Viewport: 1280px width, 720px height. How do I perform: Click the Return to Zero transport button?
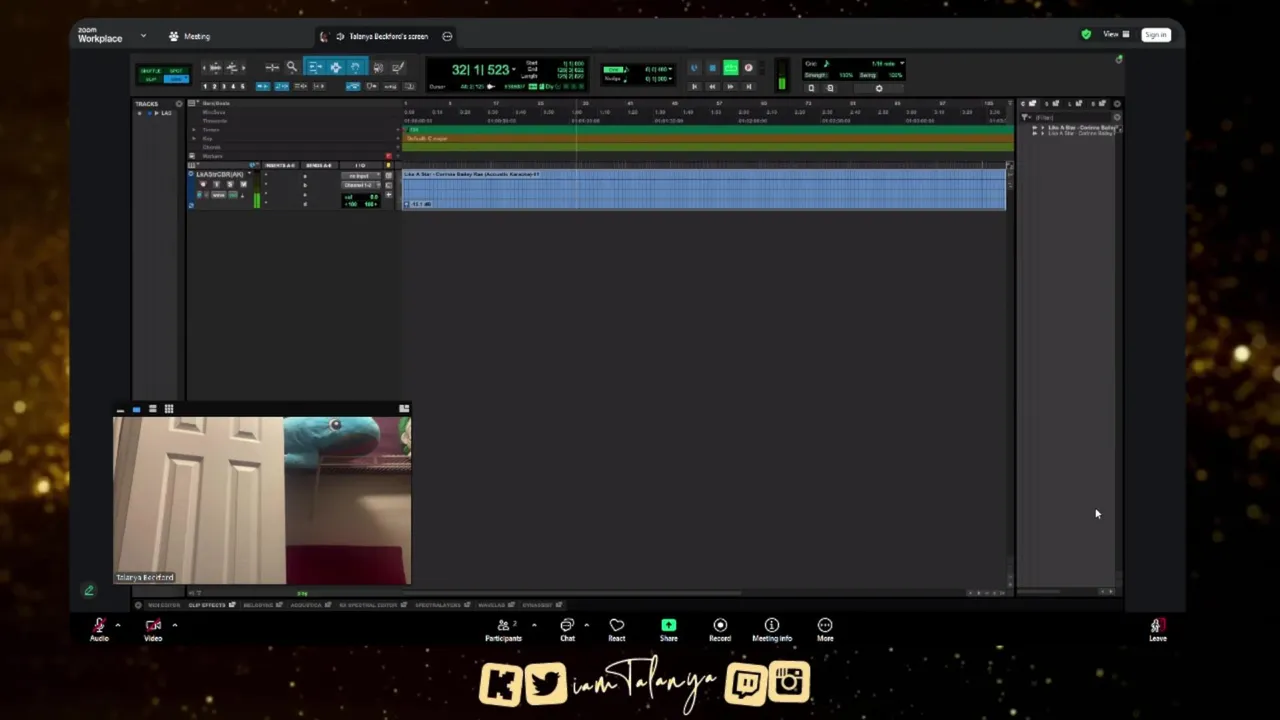click(x=694, y=87)
